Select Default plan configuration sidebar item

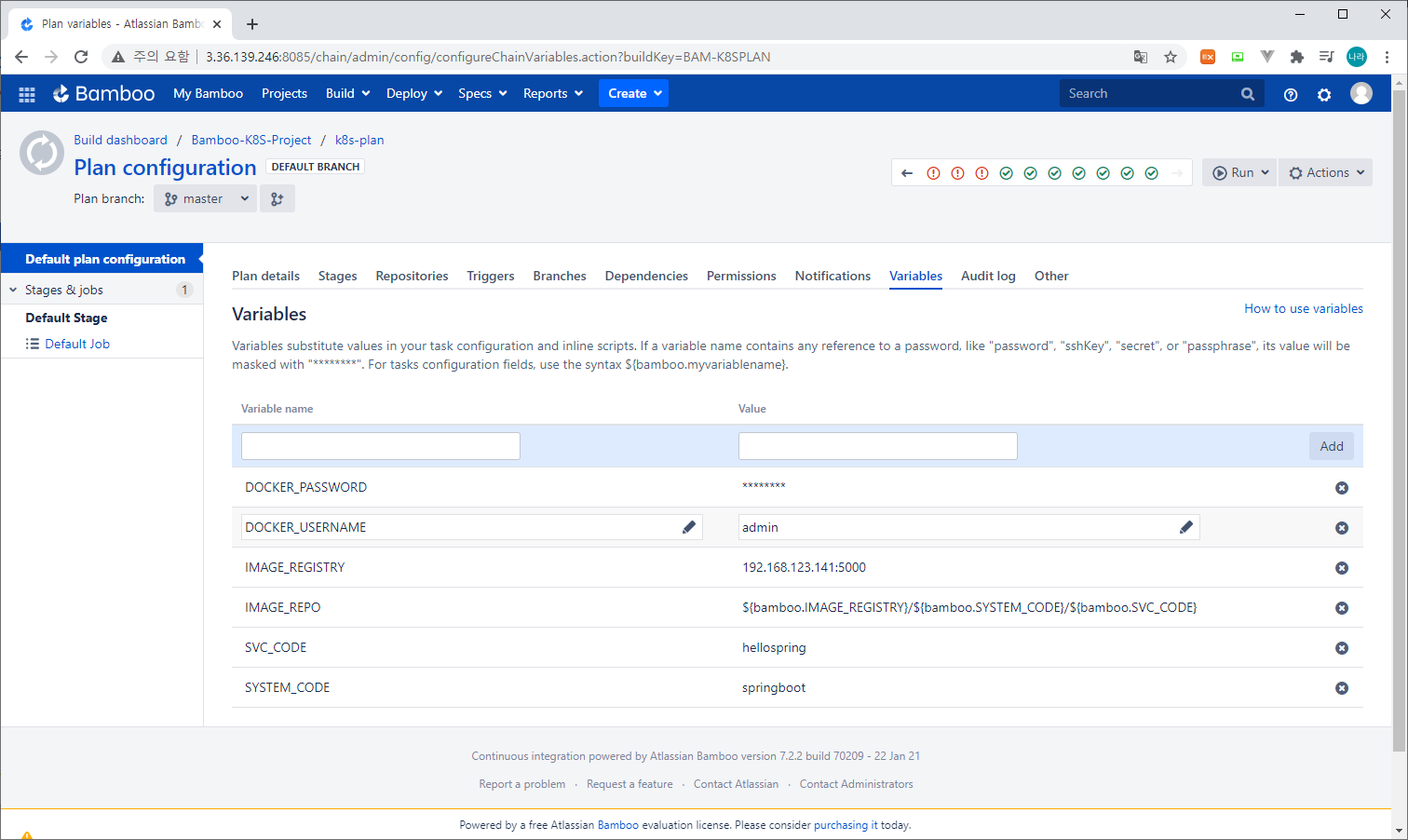click(x=102, y=259)
